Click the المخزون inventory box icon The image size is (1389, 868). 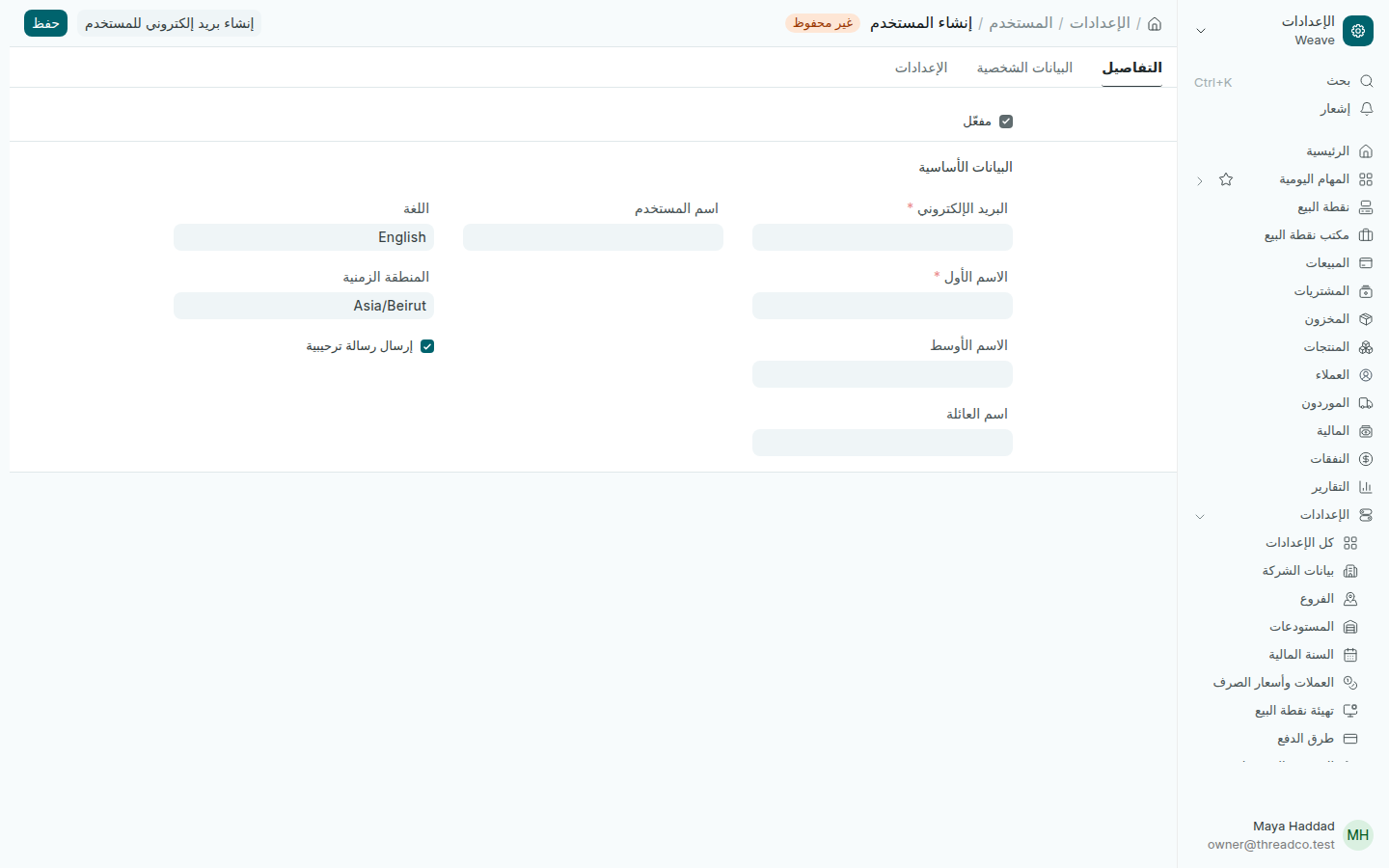tap(1366, 319)
